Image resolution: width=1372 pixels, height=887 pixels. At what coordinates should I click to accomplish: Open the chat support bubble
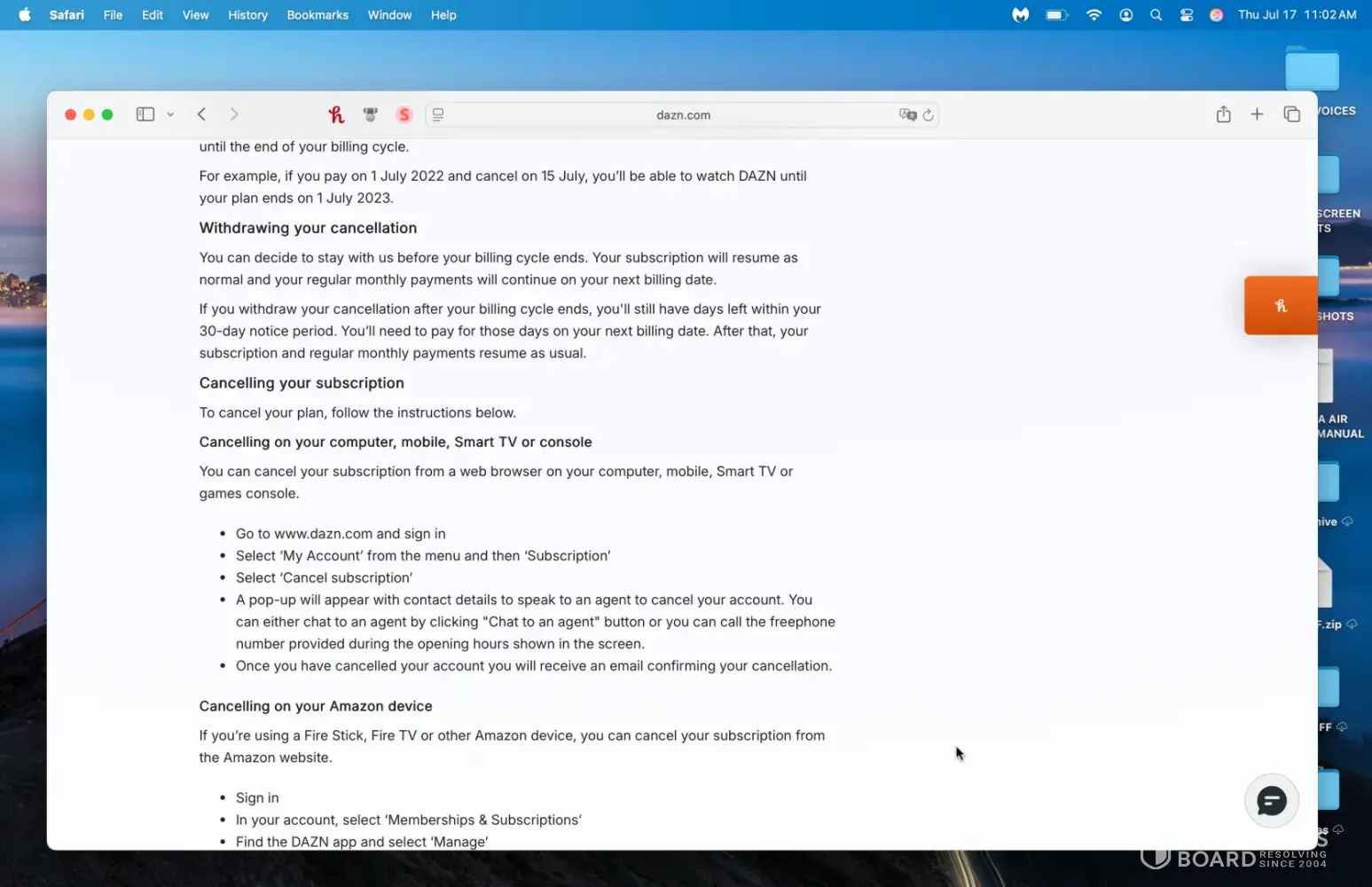point(1271,801)
